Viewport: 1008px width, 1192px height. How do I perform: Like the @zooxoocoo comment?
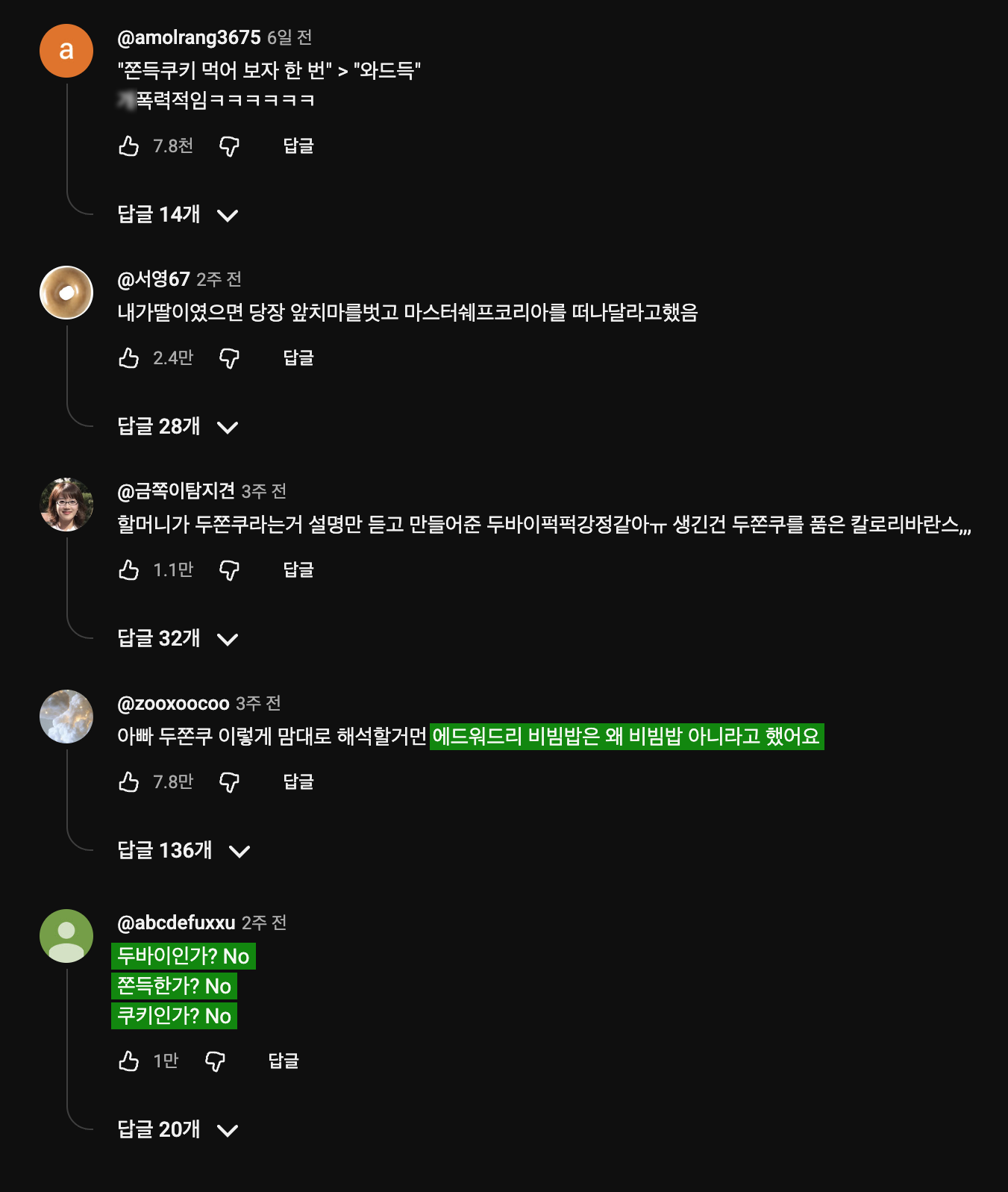click(129, 782)
